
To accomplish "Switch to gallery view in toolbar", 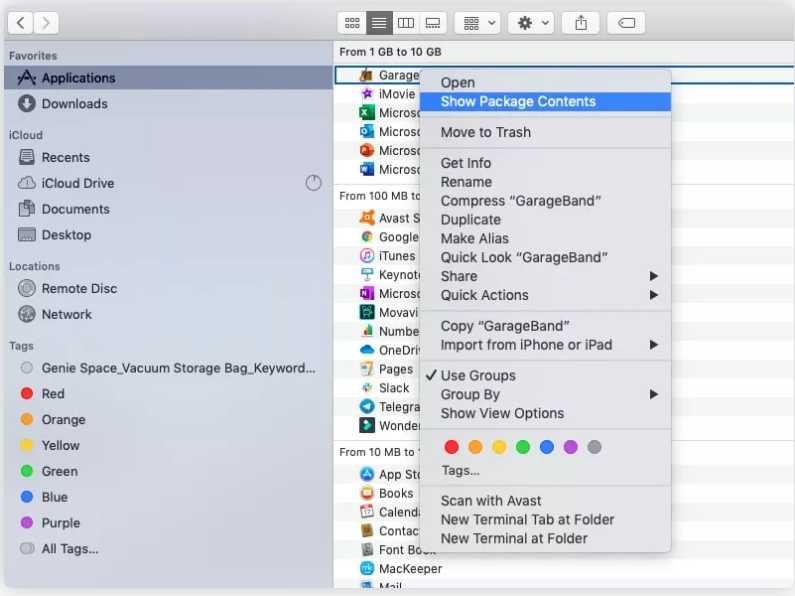I will [433, 23].
